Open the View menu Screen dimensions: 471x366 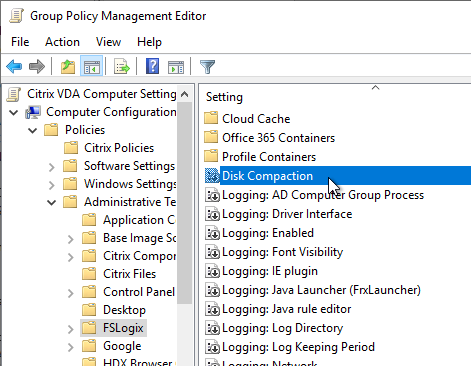point(108,42)
